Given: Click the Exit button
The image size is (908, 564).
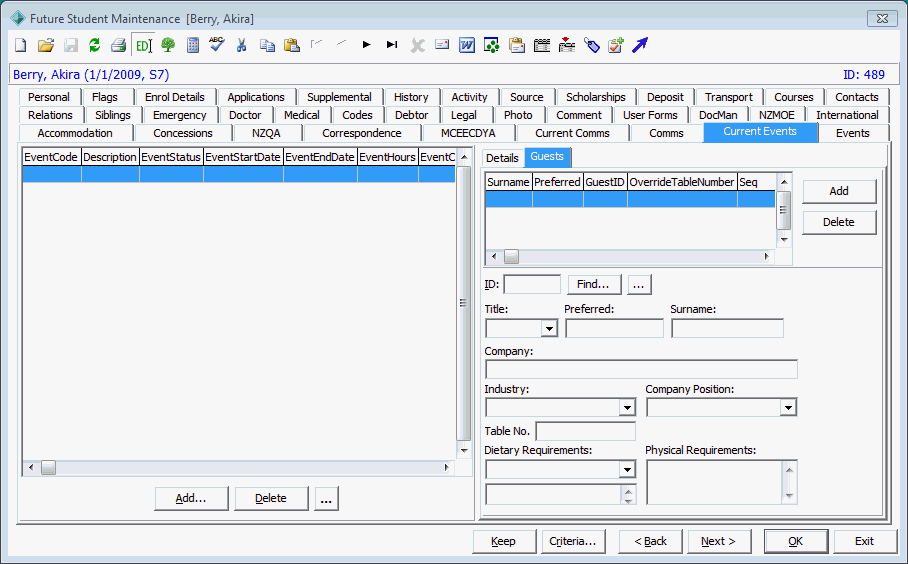Looking at the screenshot, I should (x=865, y=541).
